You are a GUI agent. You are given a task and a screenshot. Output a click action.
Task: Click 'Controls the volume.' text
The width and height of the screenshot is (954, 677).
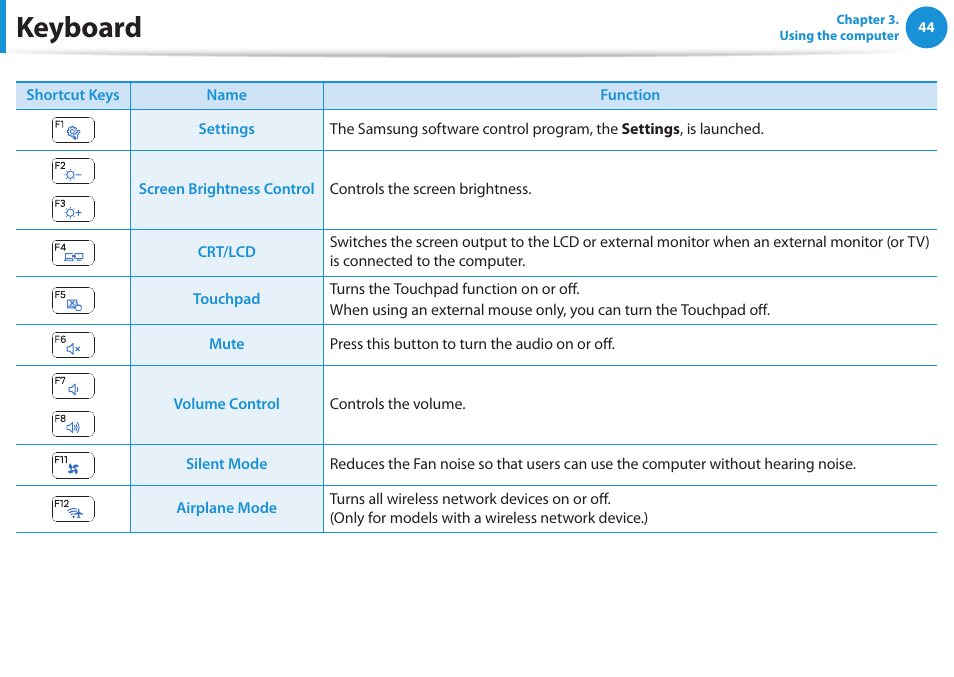coord(398,404)
